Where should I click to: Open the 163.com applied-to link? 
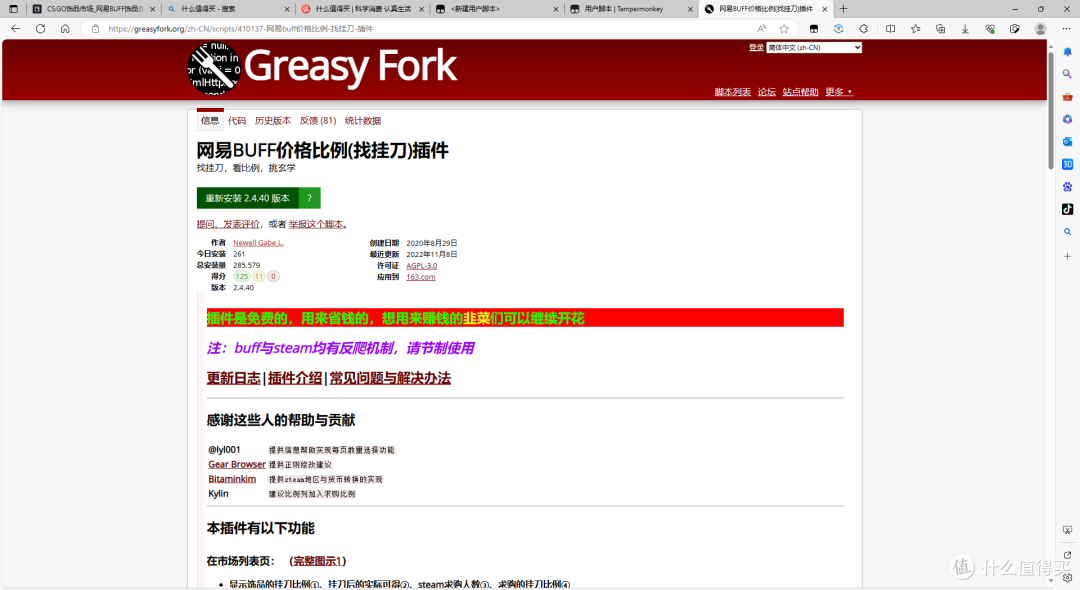421,277
